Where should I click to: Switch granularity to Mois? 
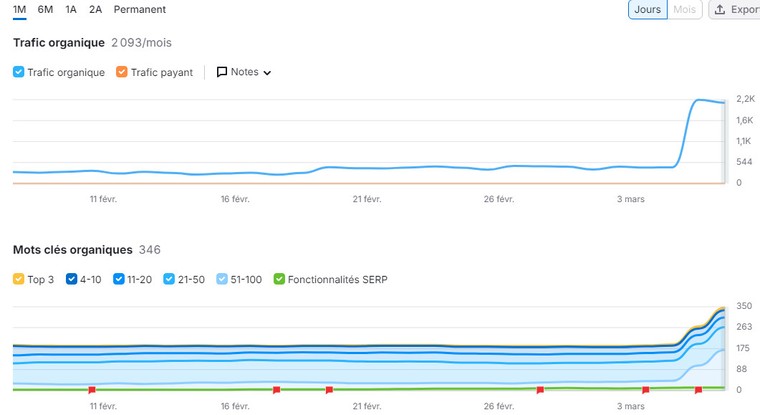[x=685, y=10]
